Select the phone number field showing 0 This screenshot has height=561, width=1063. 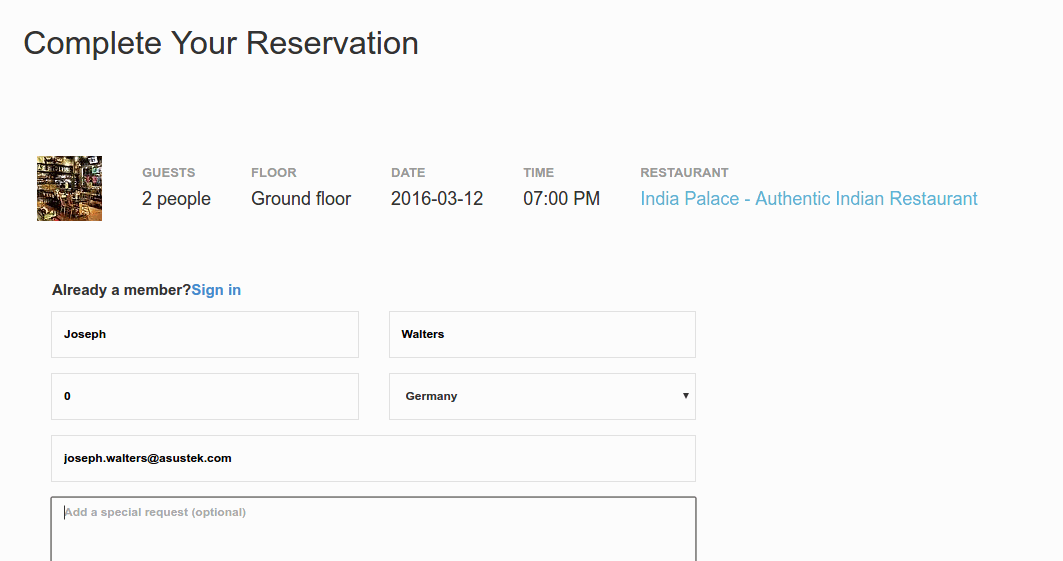tap(205, 396)
